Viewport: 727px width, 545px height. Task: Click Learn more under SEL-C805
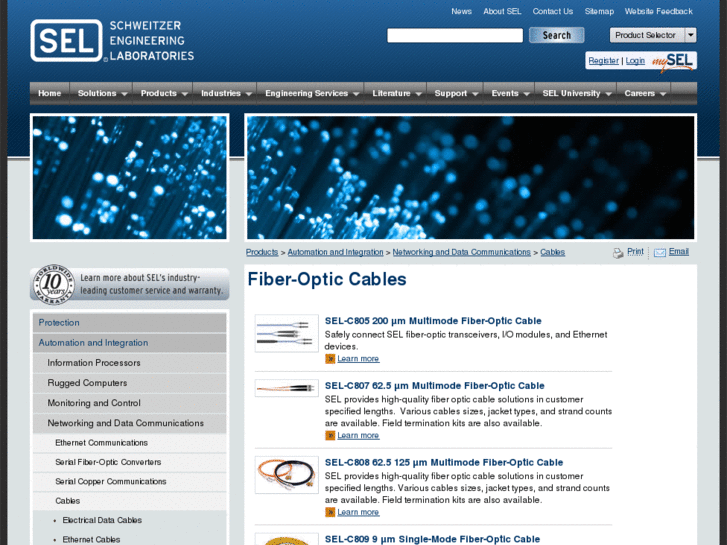tap(358, 359)
